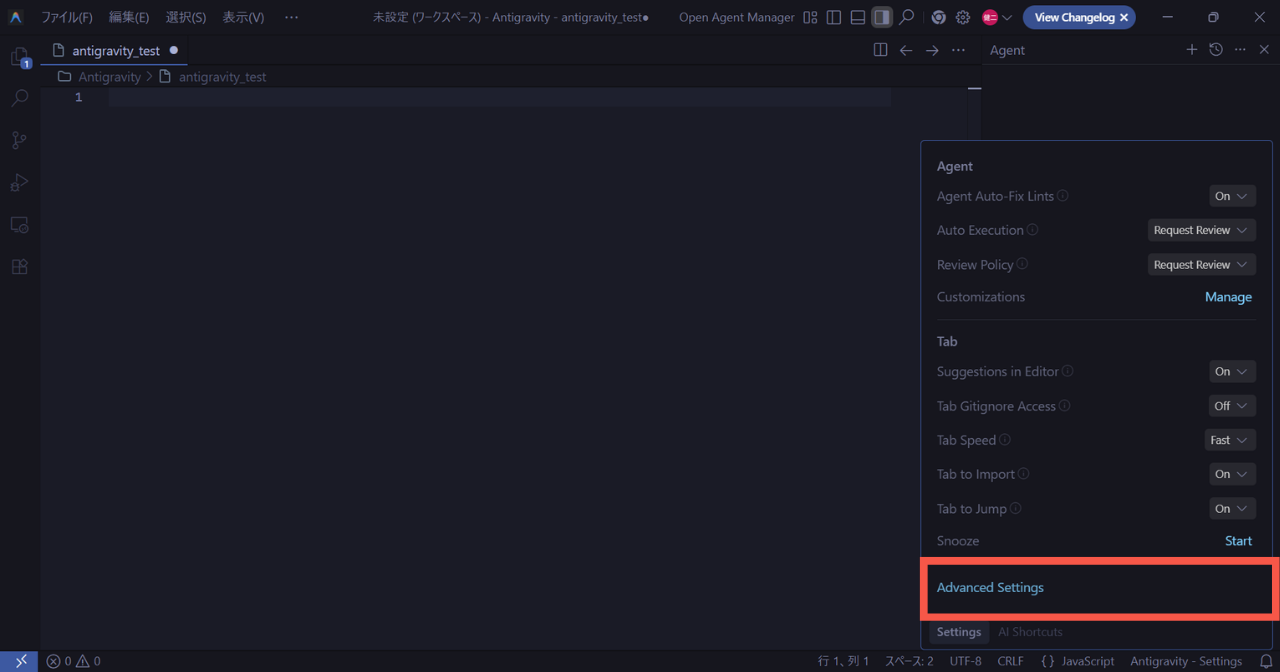
Task: Toggle Tab Gitignore Access setting
Action: tap(1232, 406)
